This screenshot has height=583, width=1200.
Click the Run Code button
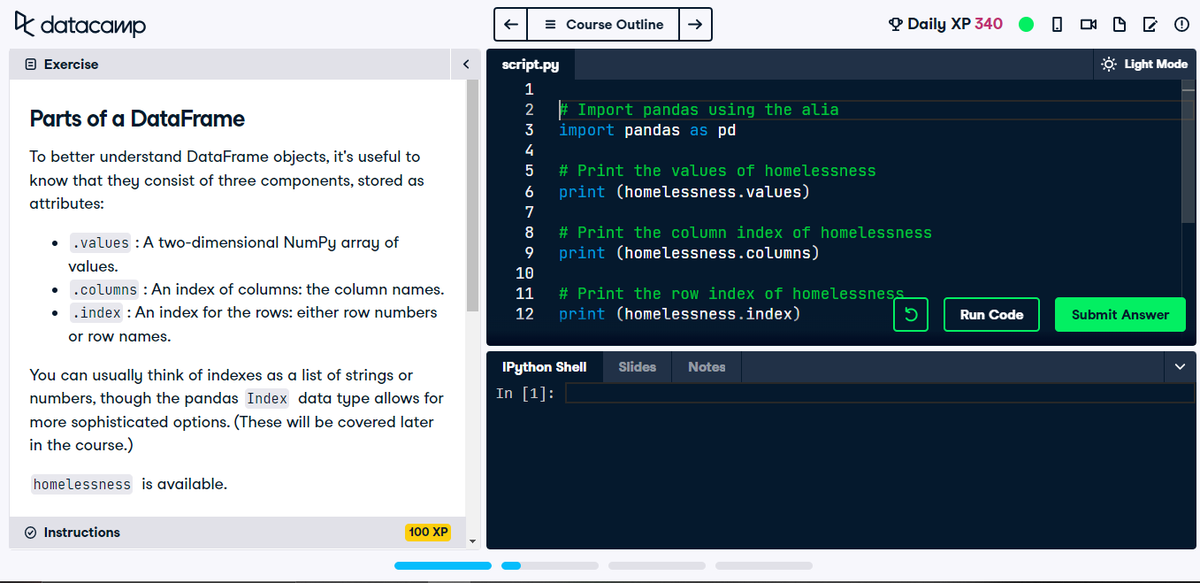pos(991,315)
